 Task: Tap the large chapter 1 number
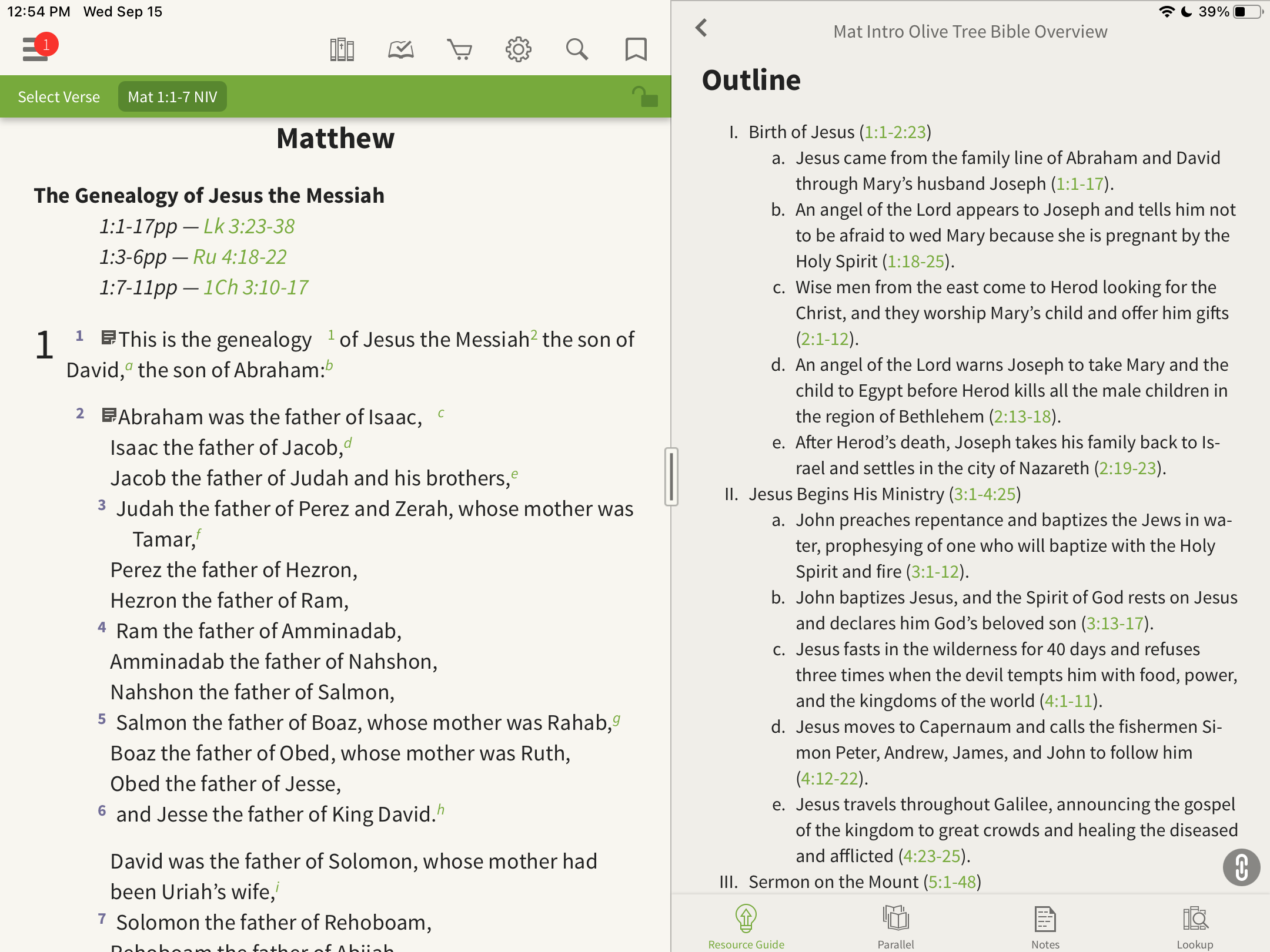[x=45, y=346]
